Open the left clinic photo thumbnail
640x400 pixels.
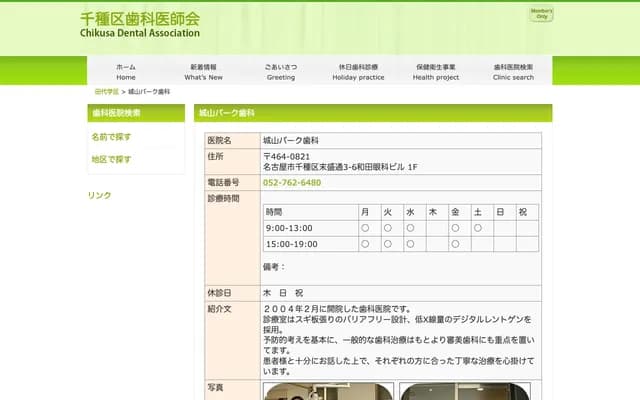click(329, 391)
